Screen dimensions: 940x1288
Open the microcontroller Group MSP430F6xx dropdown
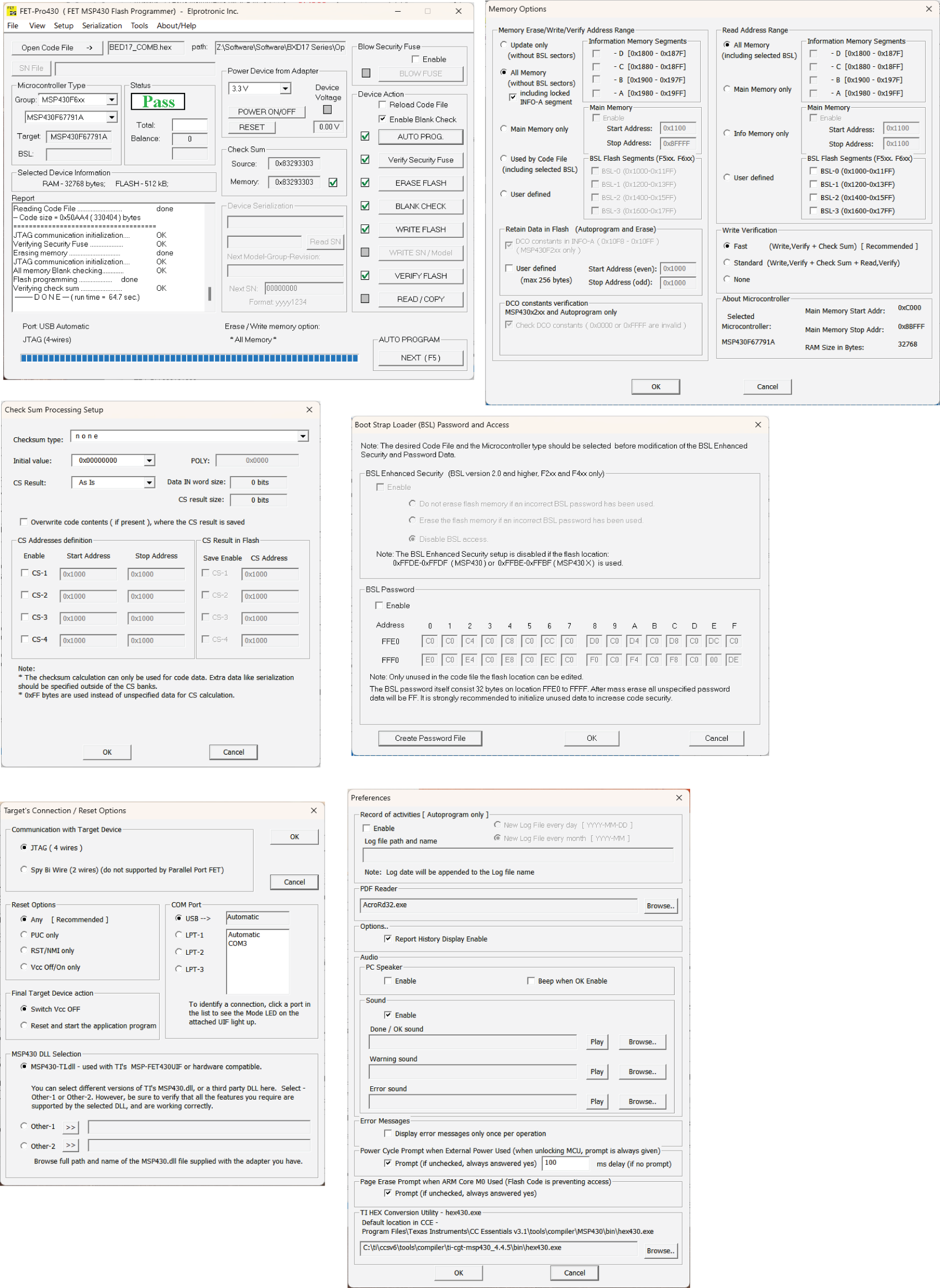tap(111, 100)
